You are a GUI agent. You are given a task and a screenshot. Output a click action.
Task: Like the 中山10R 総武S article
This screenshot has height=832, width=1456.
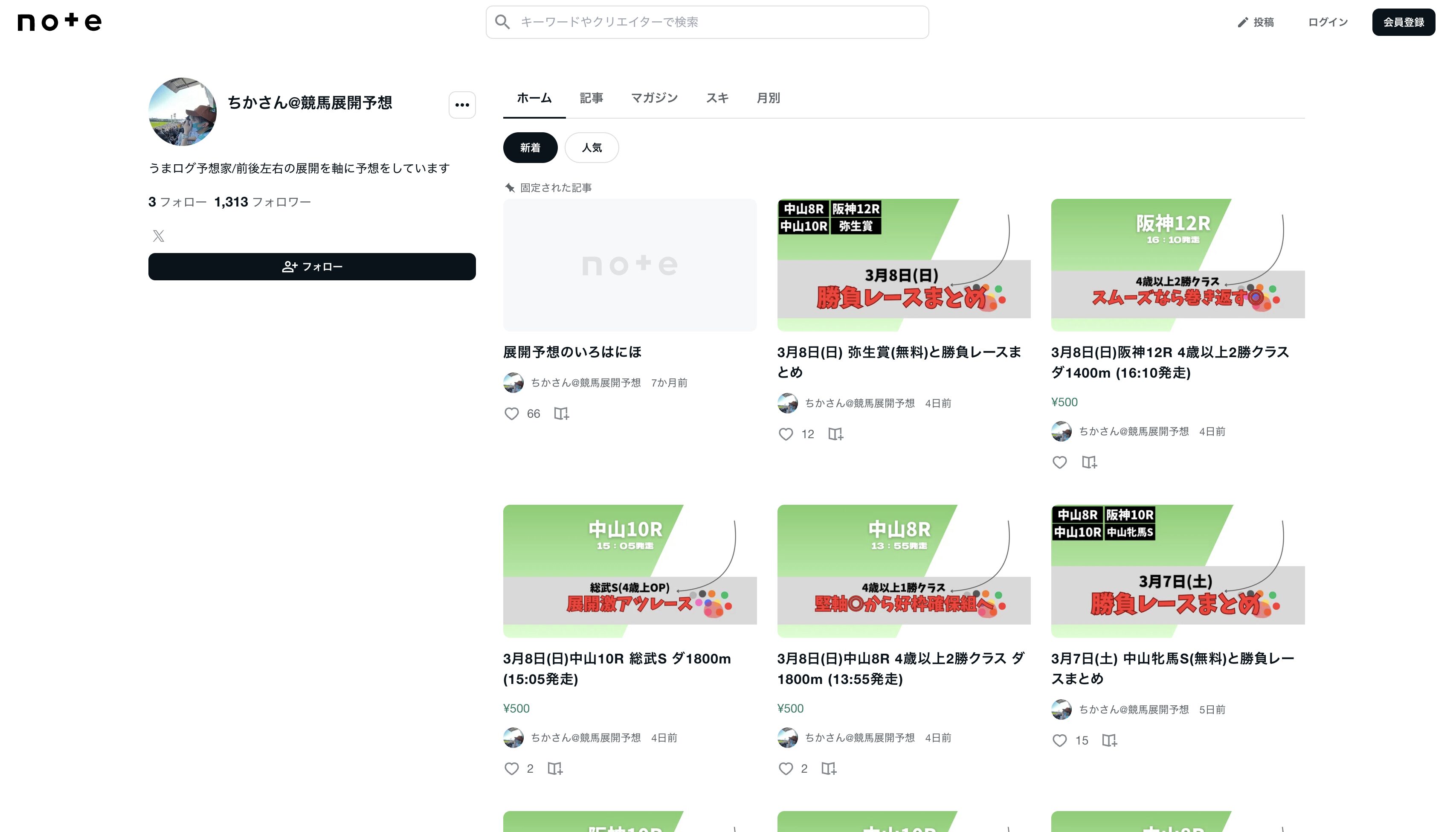[x=511, y=768]
